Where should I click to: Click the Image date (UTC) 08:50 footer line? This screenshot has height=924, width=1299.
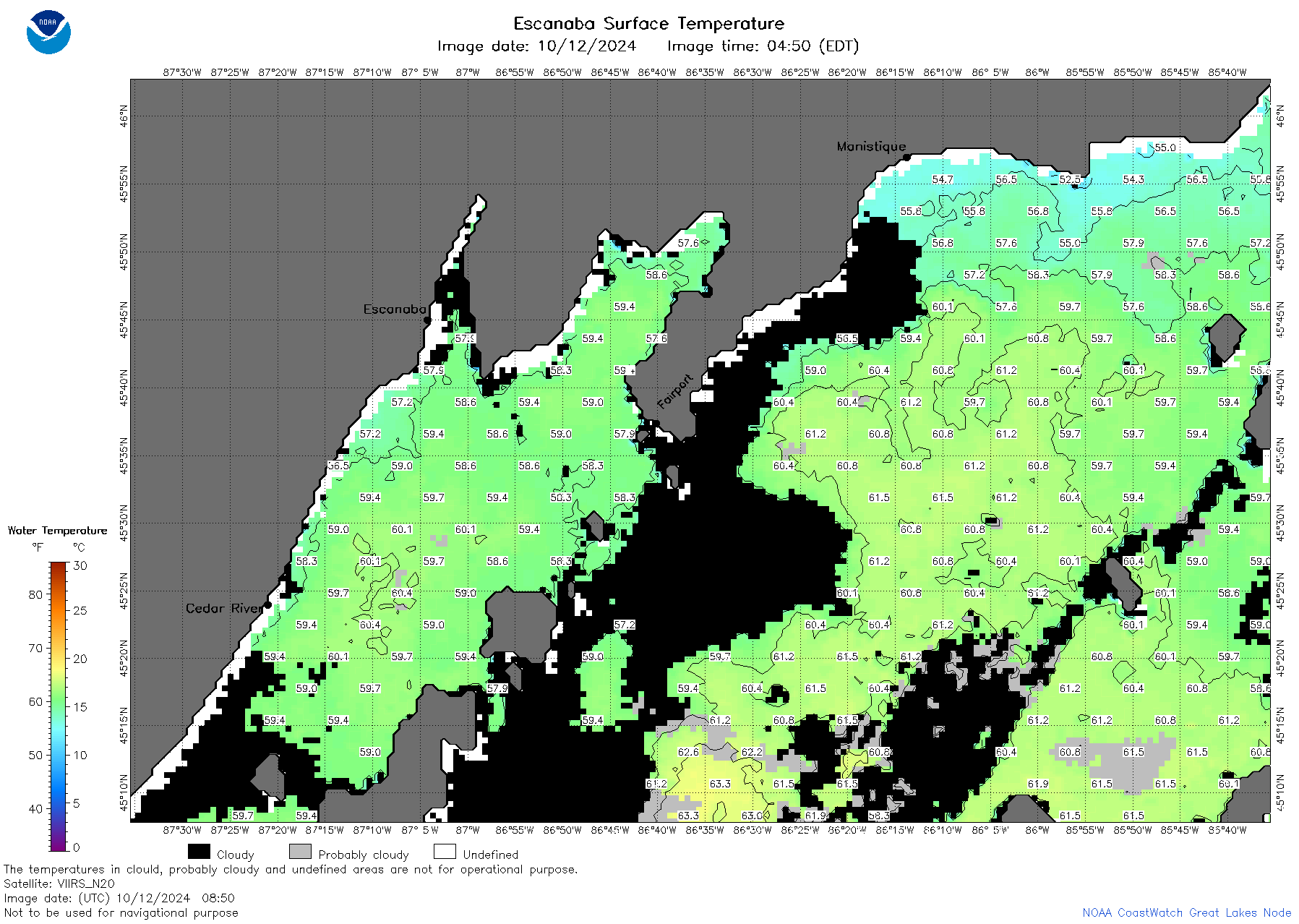pos(119,898)
